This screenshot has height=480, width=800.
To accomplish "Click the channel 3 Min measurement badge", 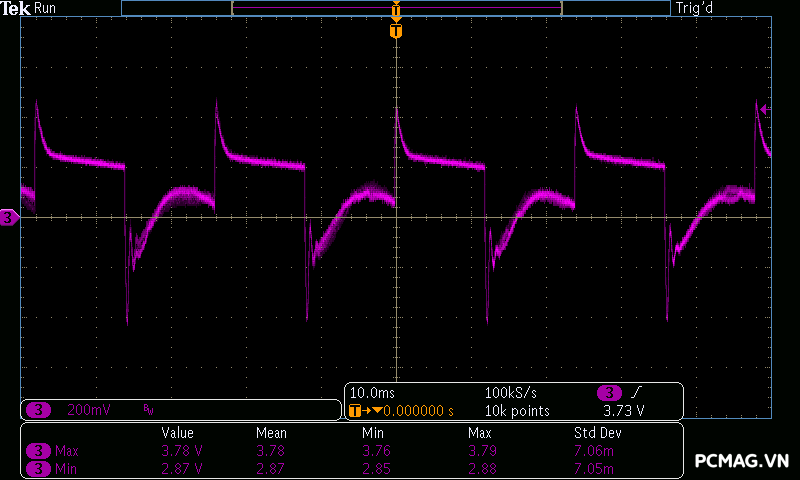I will coord(38,467).
